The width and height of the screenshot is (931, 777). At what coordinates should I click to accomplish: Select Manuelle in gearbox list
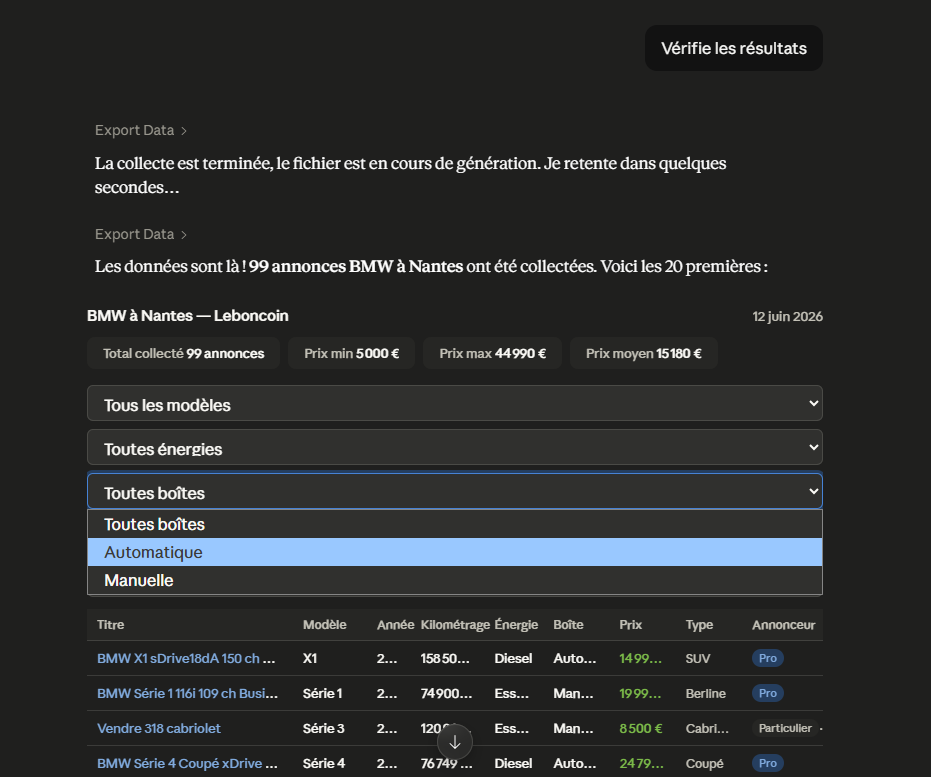point(455,581)
